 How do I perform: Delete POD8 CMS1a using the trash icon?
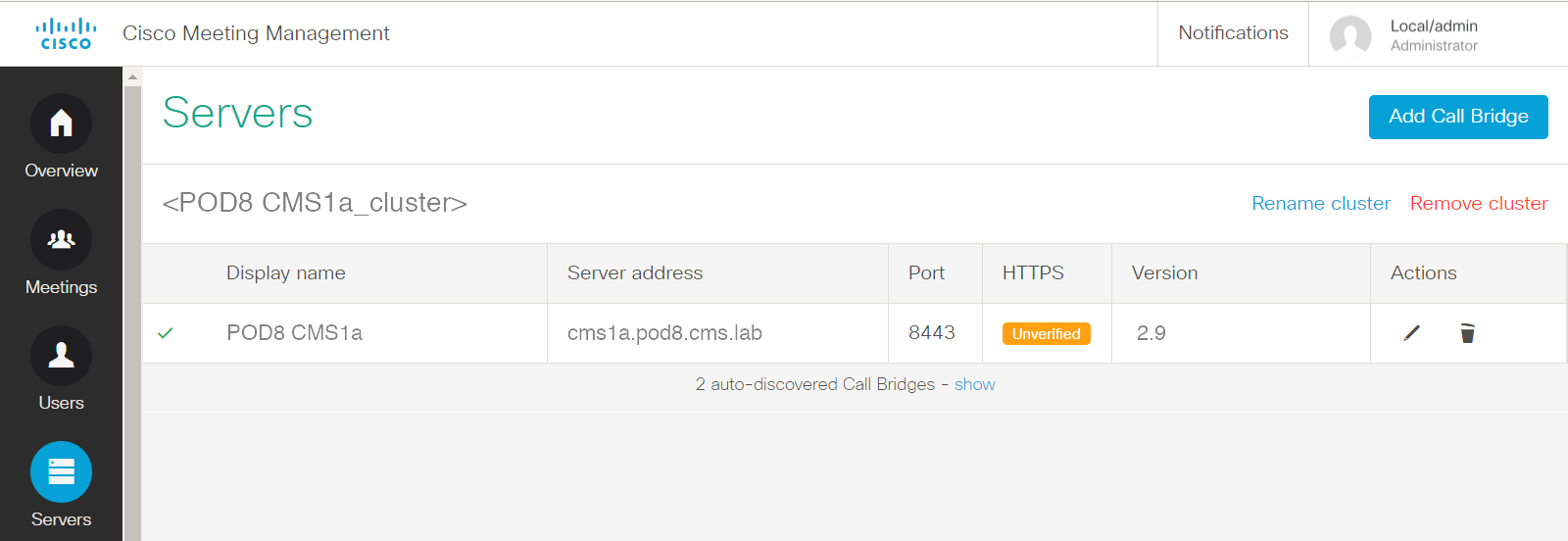tap(1467, 333)
